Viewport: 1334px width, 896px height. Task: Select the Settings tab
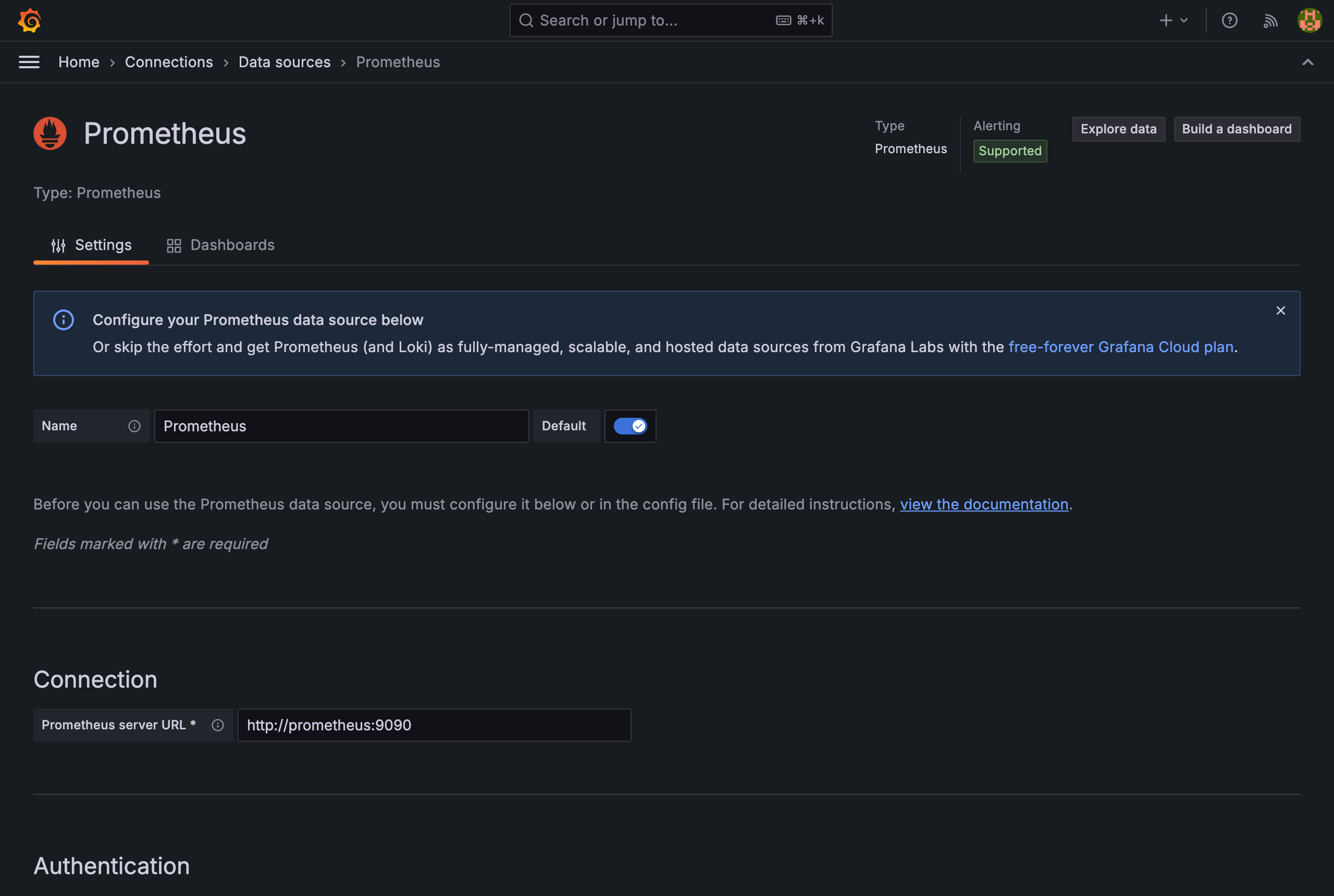click(x=91, y=245)
